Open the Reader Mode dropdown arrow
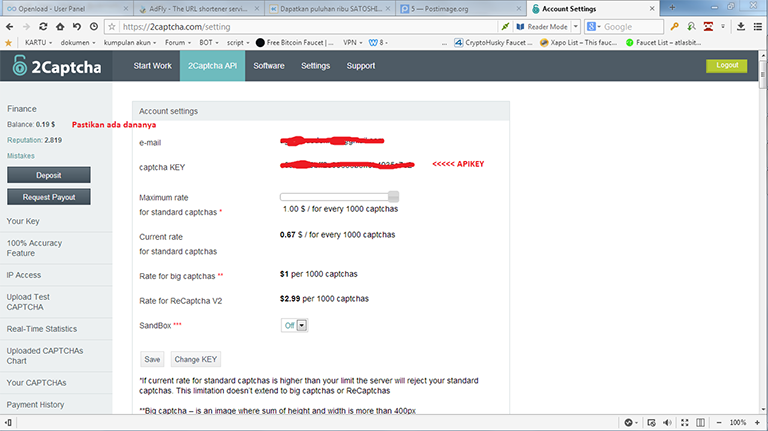 tap(576, 26)
